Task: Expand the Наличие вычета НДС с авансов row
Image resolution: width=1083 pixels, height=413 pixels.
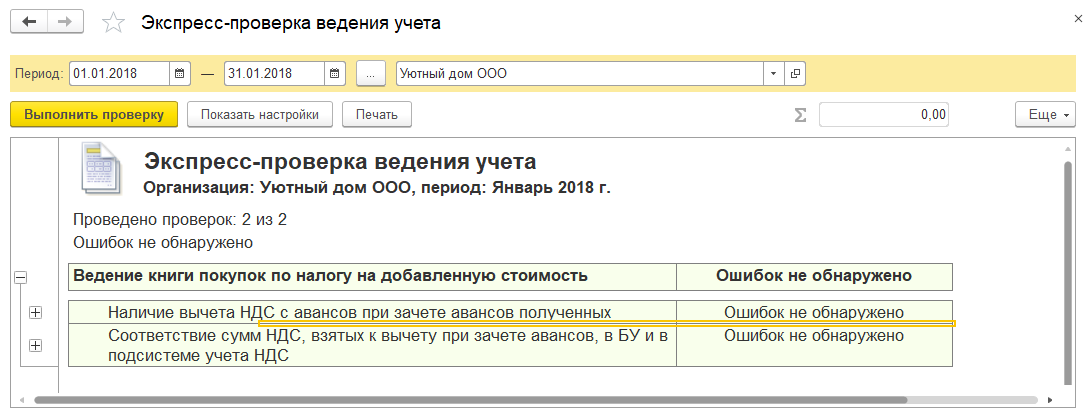Action: (x=35, y=313)
